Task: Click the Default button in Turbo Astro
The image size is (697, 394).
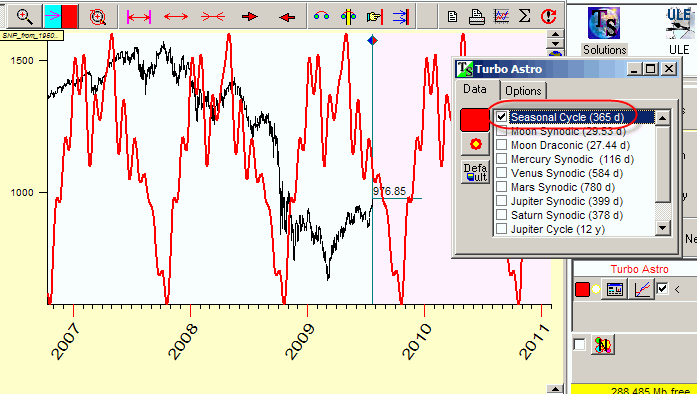Action: tap(475, 172)
